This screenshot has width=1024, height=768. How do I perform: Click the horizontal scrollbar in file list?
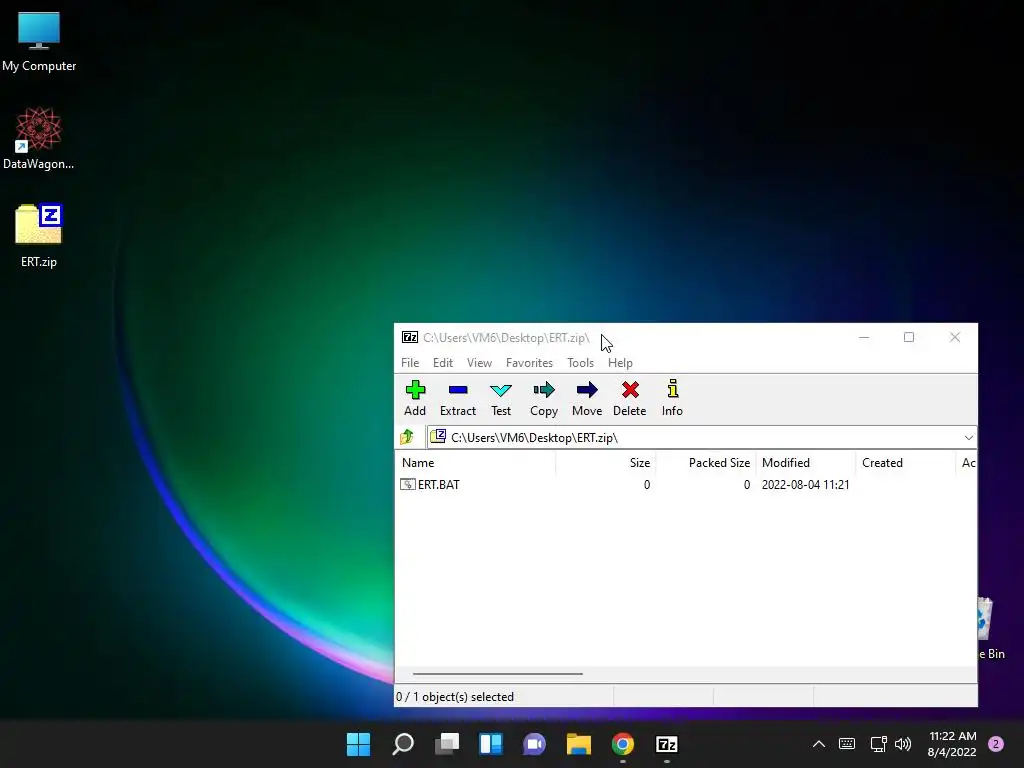pos(498,673)
